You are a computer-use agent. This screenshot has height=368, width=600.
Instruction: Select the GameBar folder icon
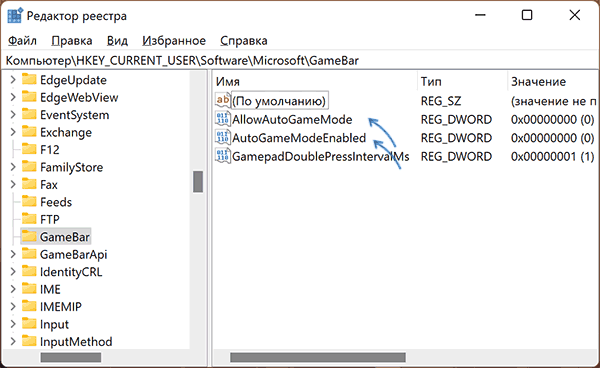[29, 237]
